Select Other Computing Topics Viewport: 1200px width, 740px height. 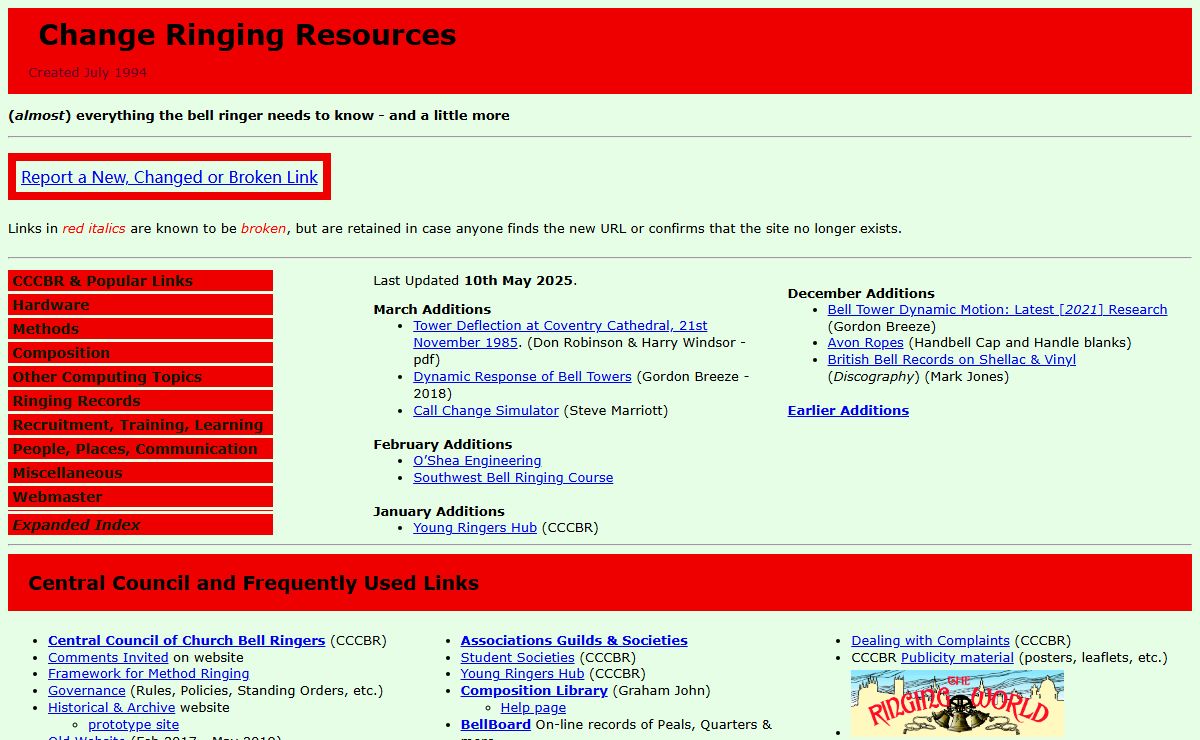click(140, 377)
